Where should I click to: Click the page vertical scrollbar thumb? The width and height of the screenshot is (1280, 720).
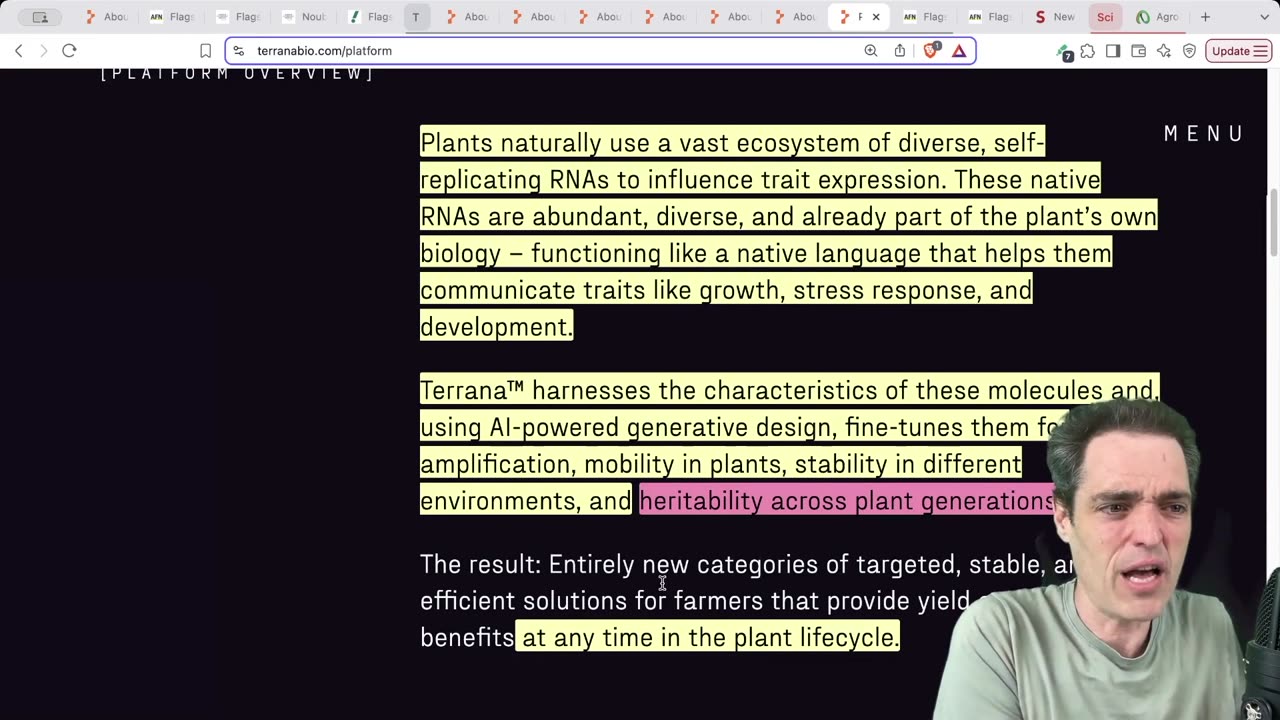pyautogui.click(x=1273, y=222)
